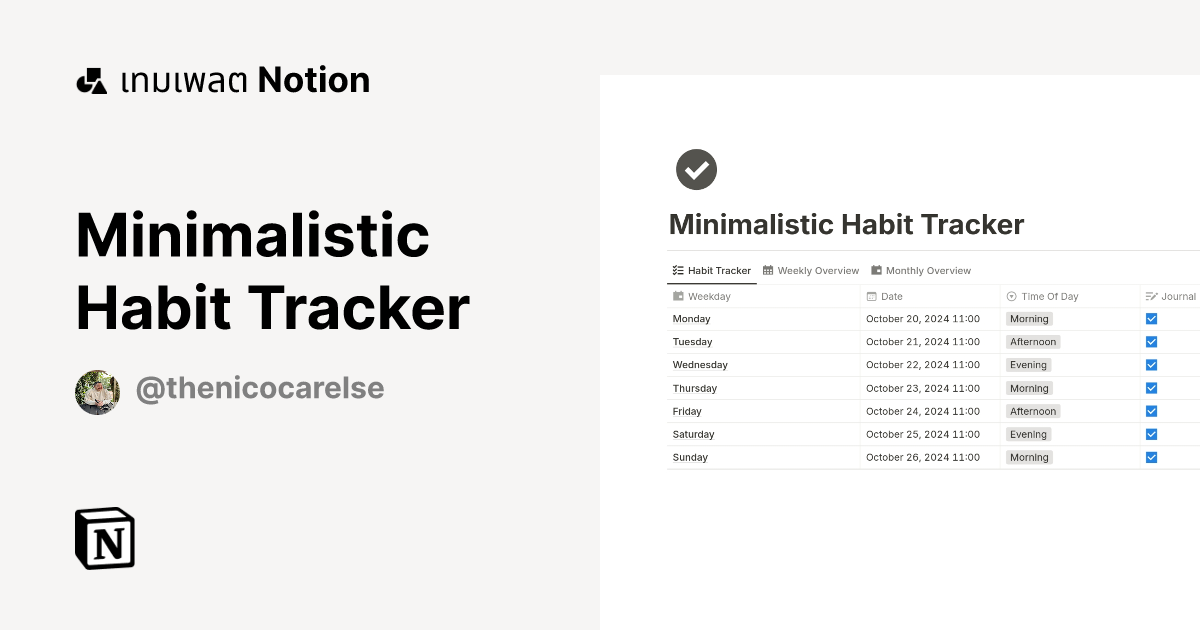Click the calendar icon beside Weekly Overview

(x=768, y=270)
